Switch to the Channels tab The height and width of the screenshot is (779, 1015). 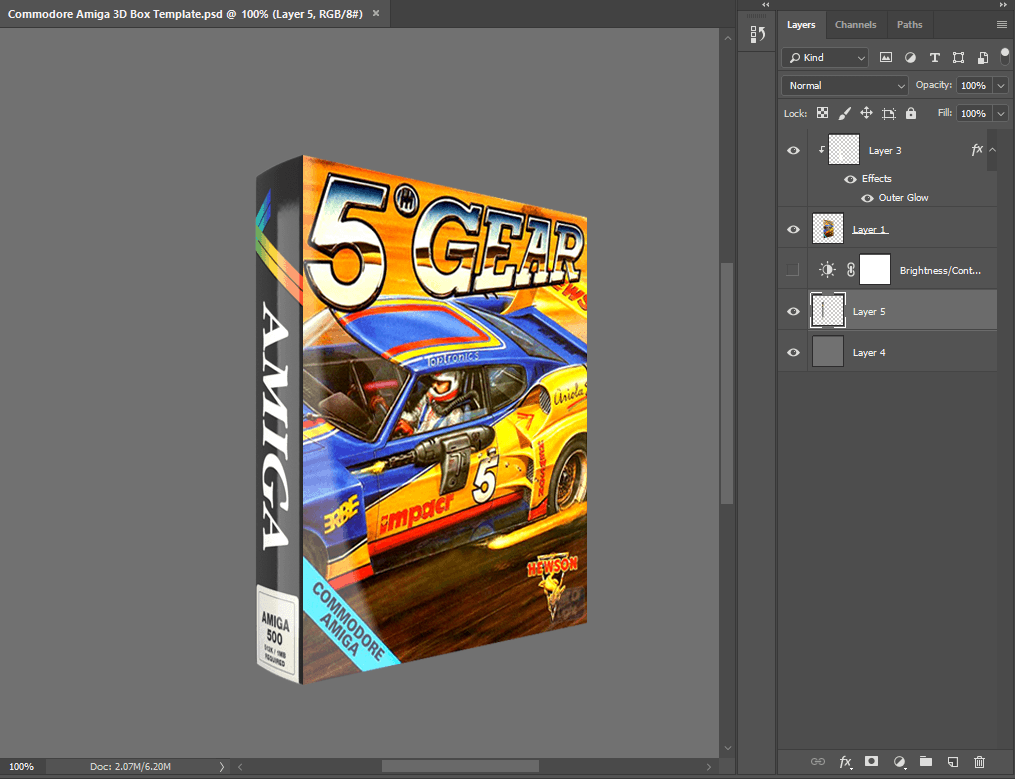coord(855,25)
